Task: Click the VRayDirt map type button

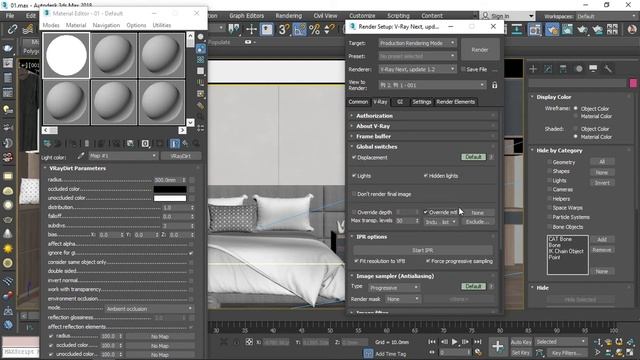Action: 180,156
